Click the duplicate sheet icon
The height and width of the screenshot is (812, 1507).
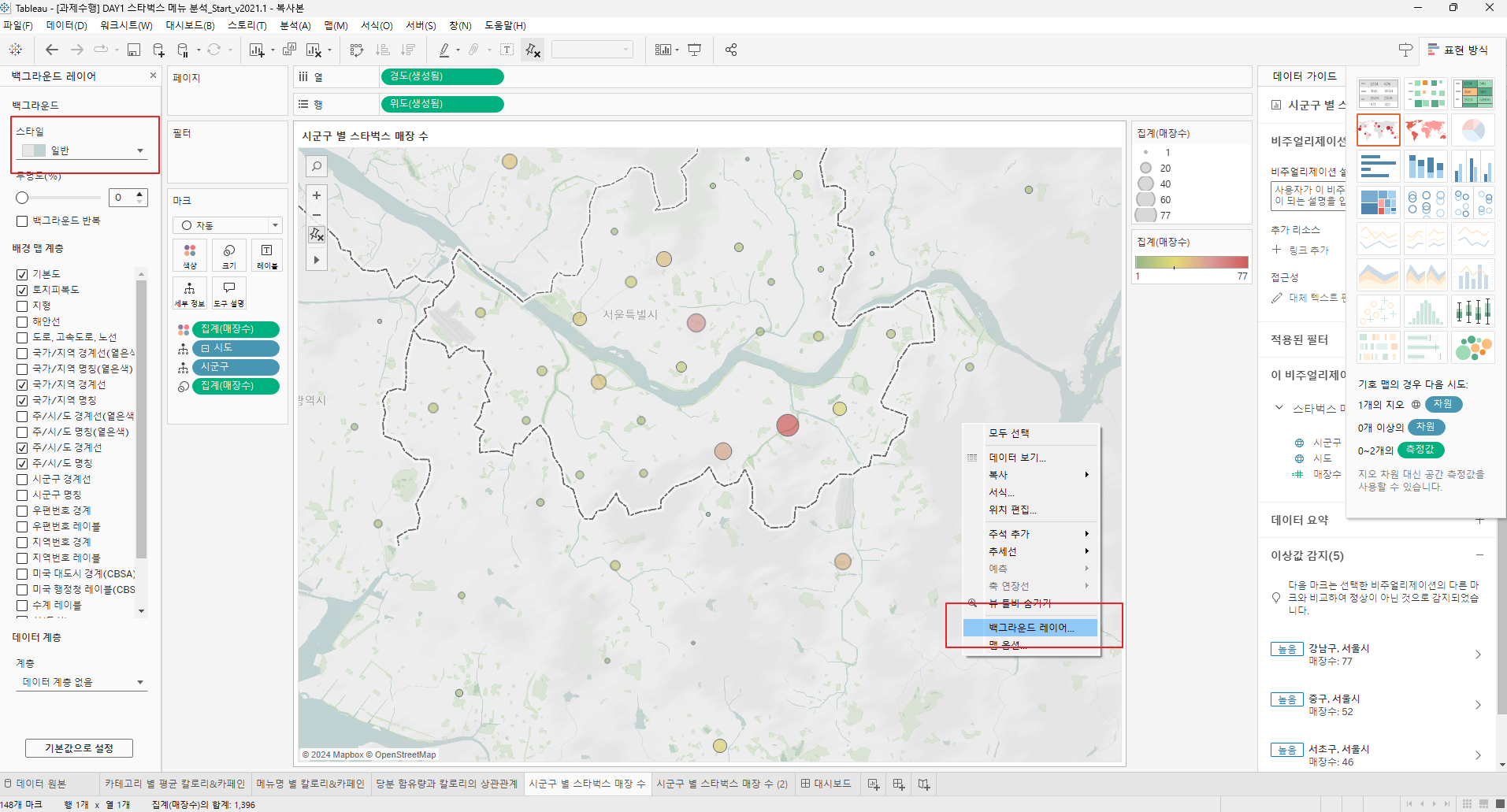coord(289,50)
